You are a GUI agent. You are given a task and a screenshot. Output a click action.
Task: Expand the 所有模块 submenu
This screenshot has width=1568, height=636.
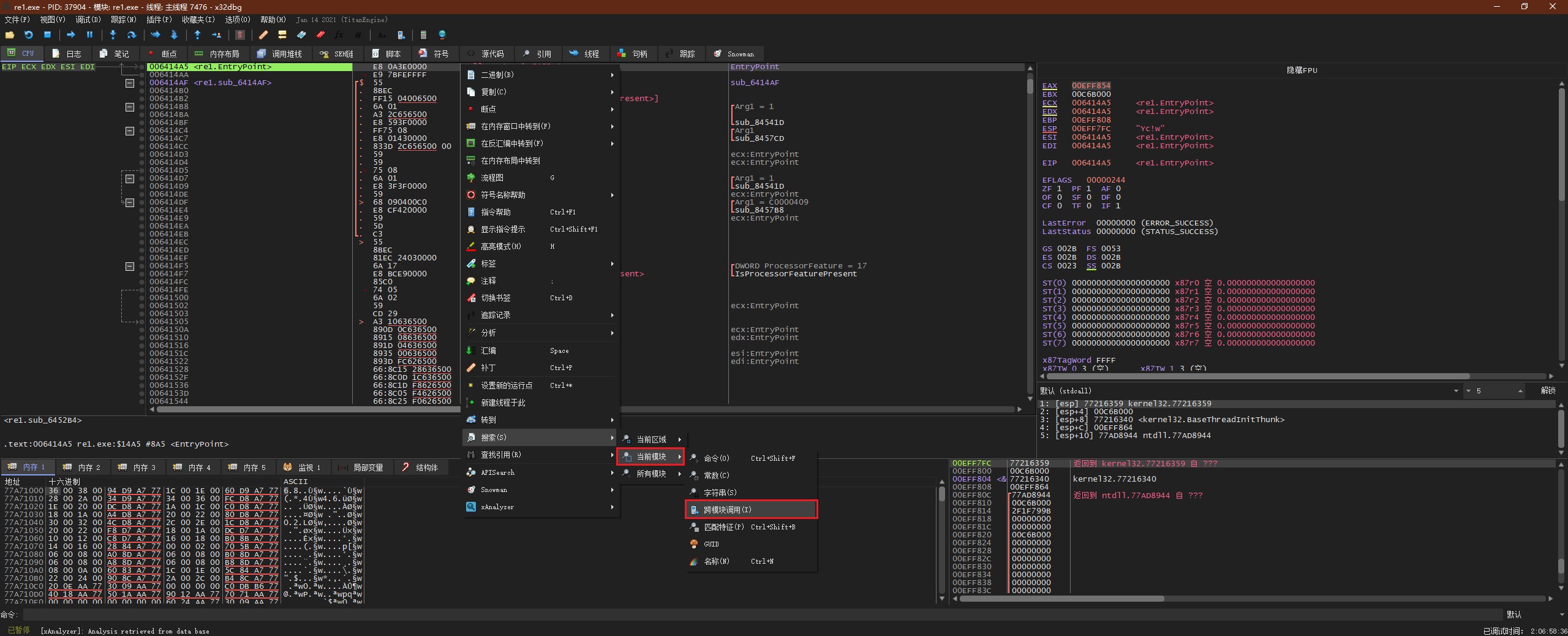point(651,474)
